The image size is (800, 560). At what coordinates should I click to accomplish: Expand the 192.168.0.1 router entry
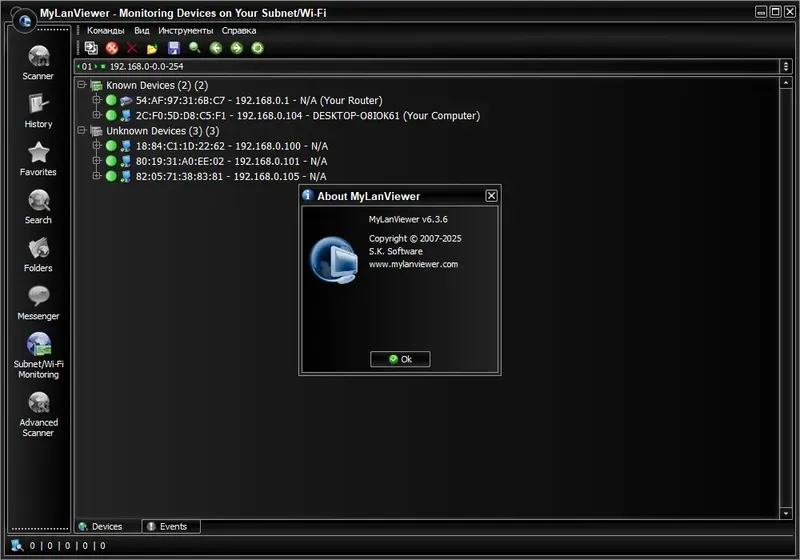point(96,100)
